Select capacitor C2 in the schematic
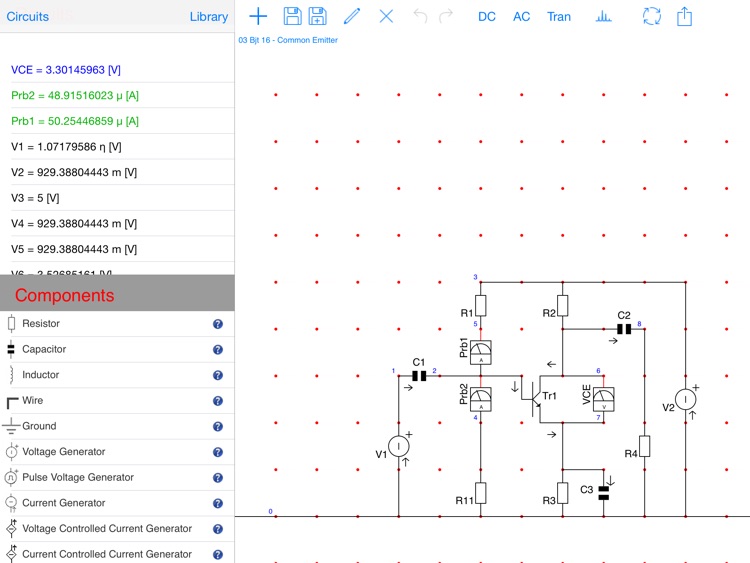Image resolution: width=750 pixels, height=563 pixels. coord(624,329)
